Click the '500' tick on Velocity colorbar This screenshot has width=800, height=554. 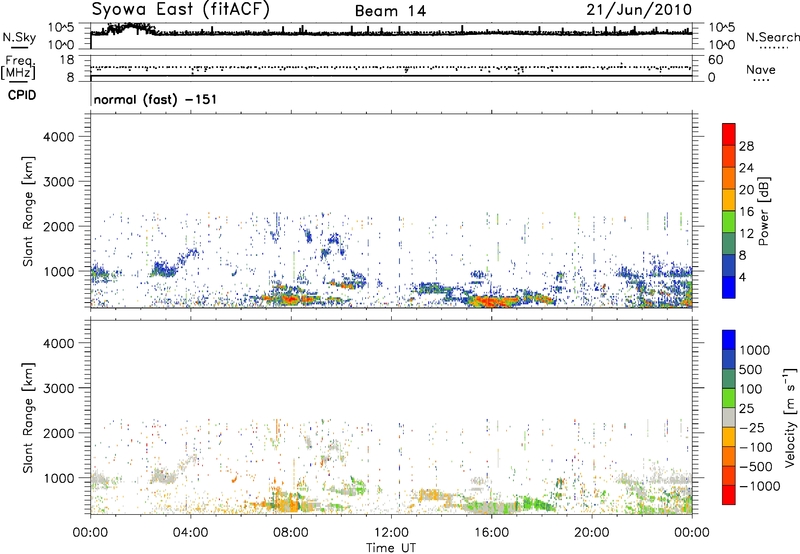[750, 370]
